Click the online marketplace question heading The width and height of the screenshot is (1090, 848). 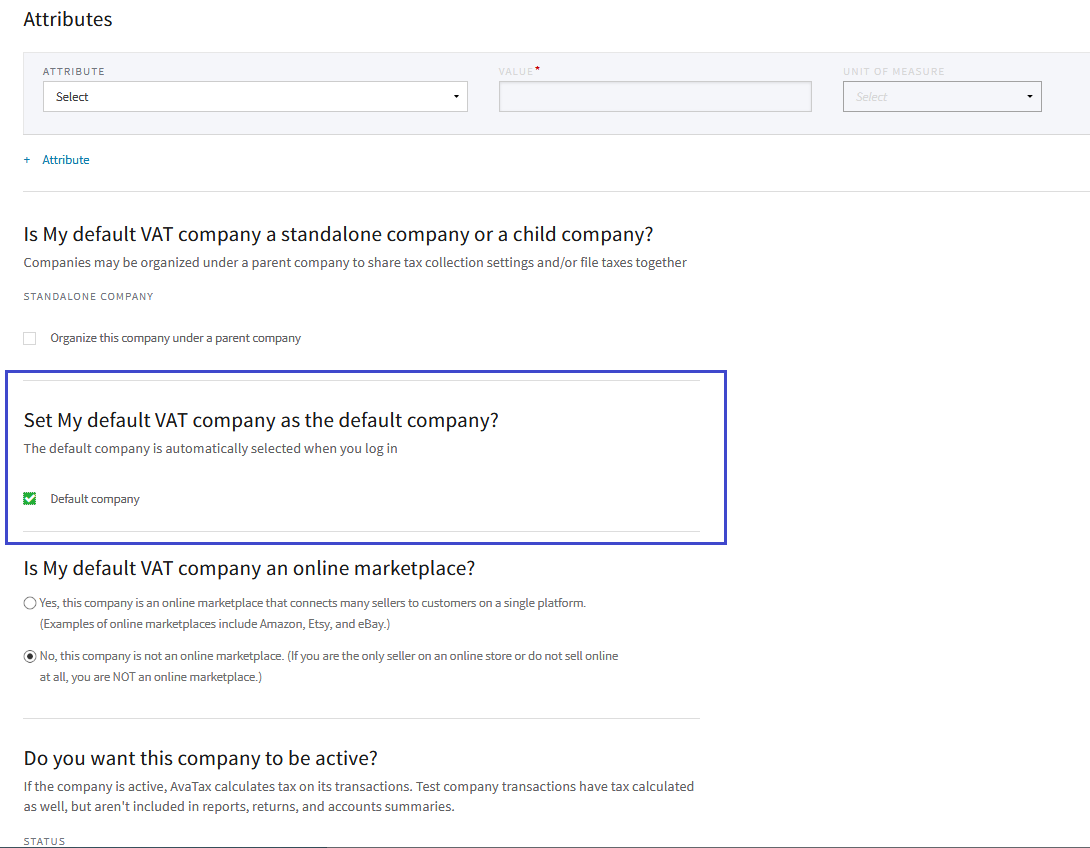coord(249,568)
